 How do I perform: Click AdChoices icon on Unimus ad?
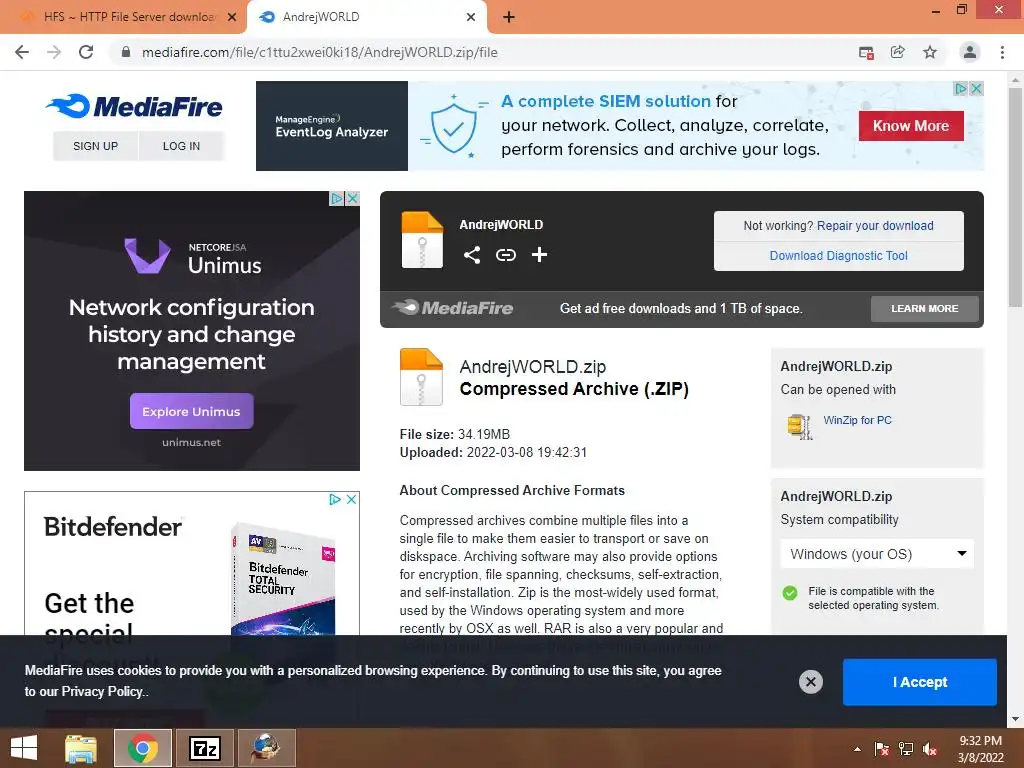337,198
